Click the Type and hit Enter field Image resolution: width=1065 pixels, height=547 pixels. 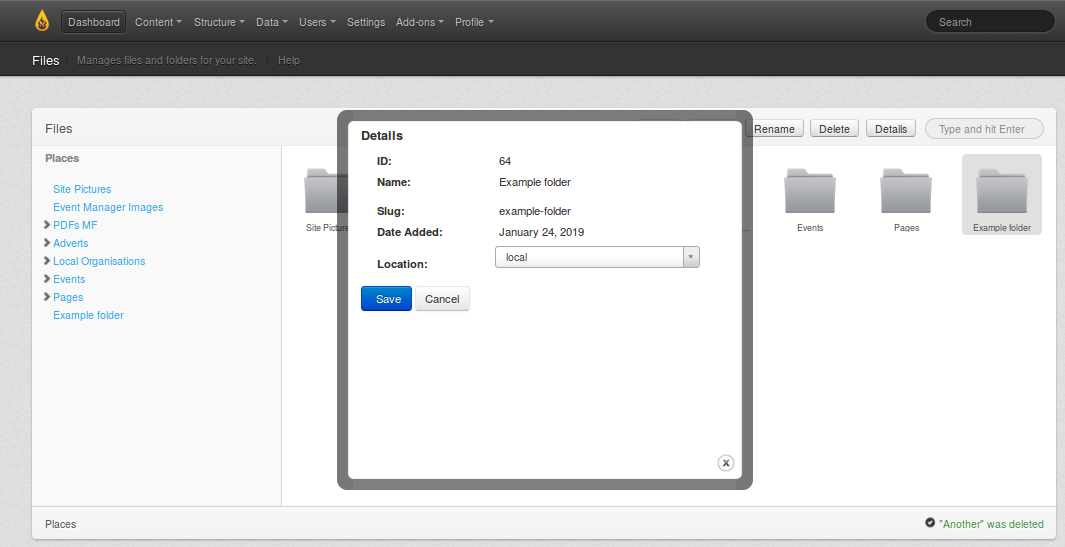coord(984,129)
